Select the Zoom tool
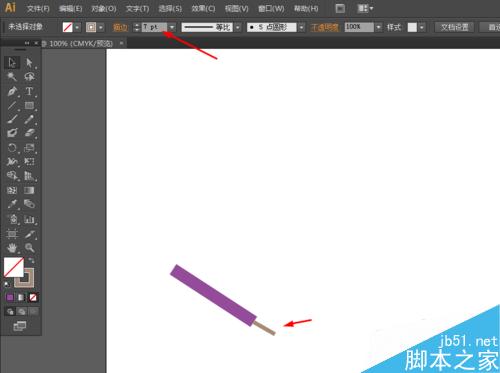 (x=29, y=248)
